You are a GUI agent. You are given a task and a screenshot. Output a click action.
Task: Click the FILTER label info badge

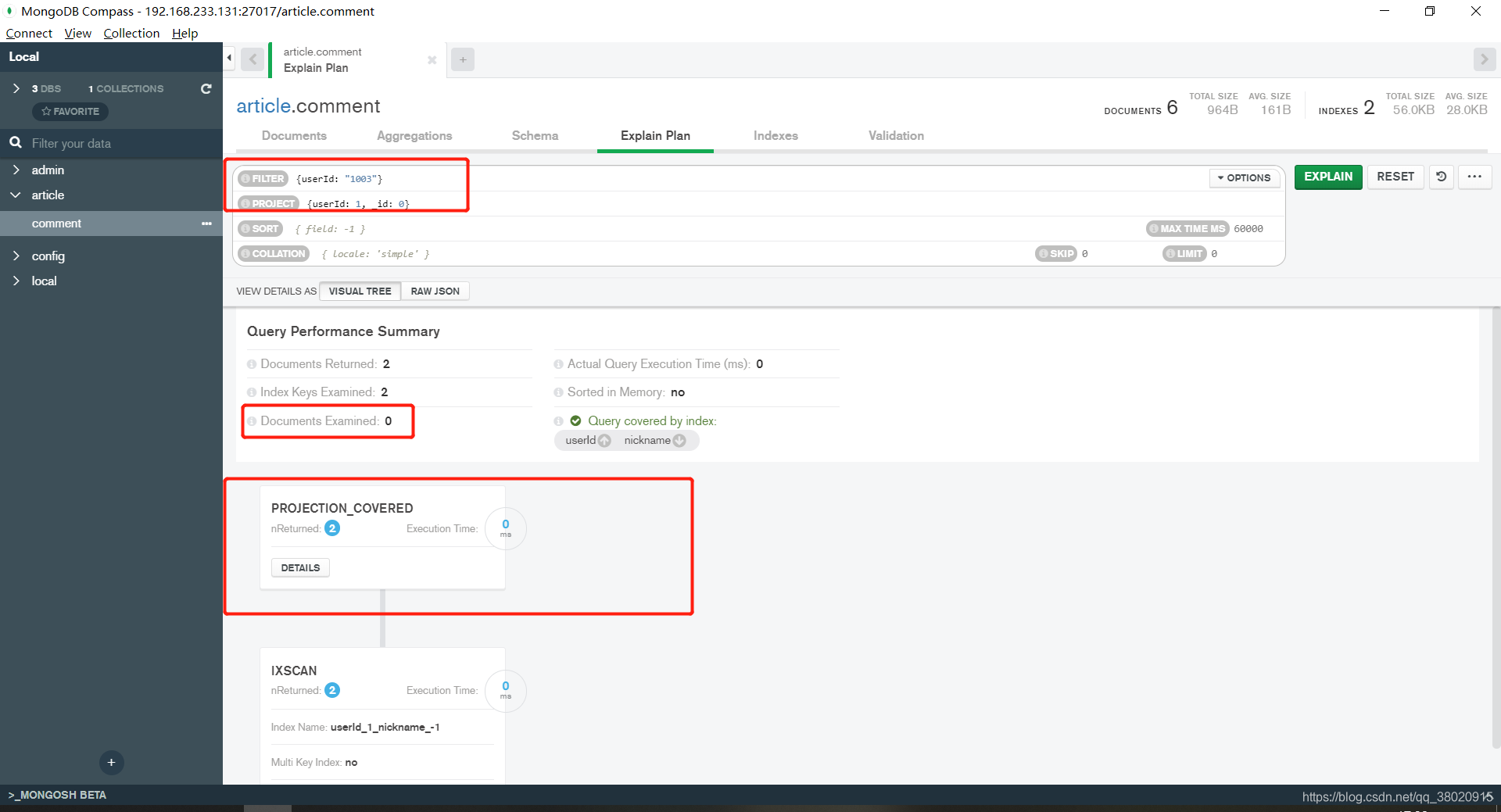(263, 179)
